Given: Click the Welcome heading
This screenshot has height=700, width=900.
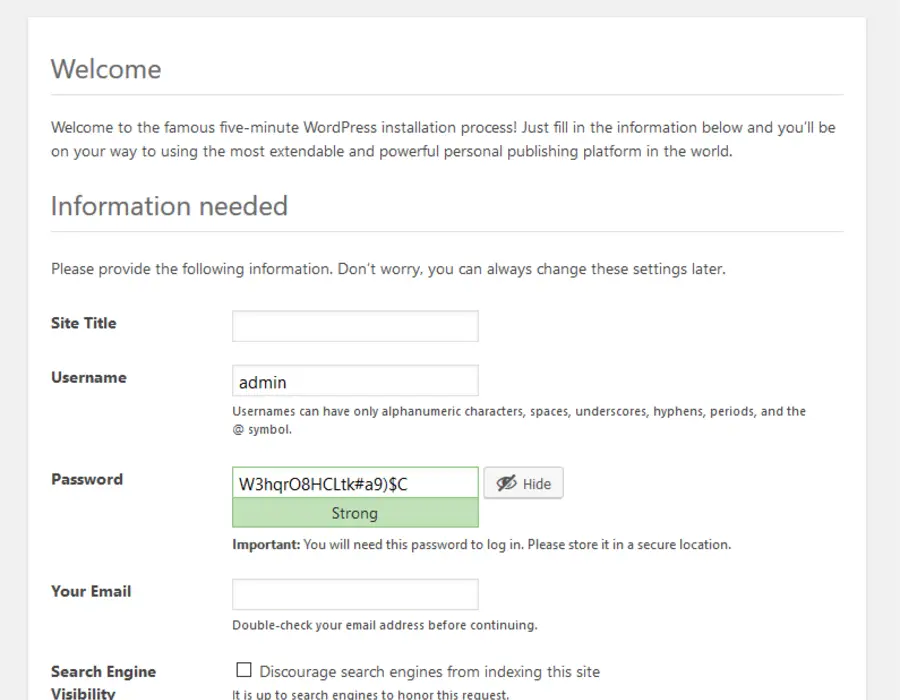Looking at the screenshot, I should 106,69.
